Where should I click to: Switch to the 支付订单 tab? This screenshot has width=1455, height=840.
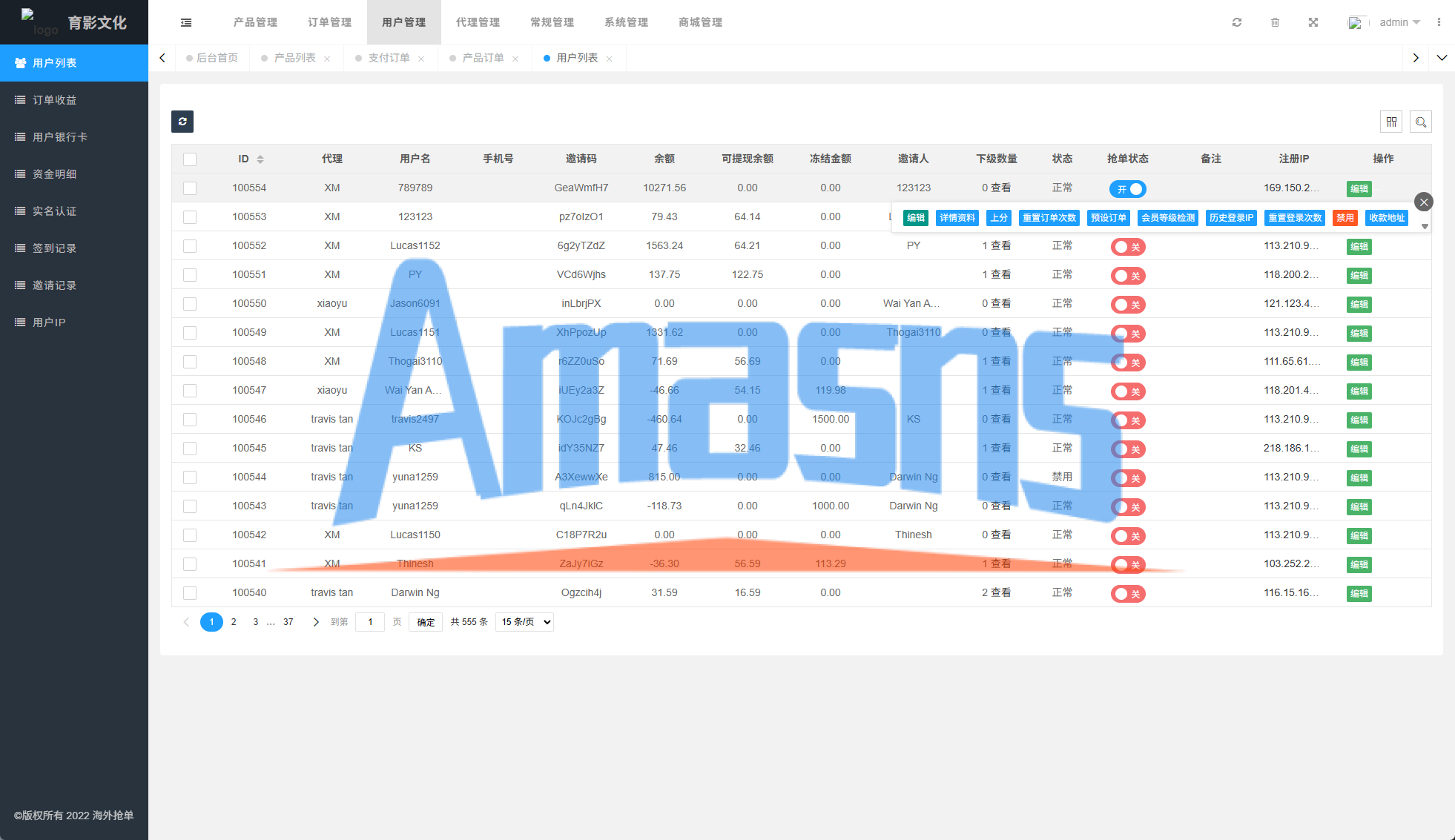(389, 58)
